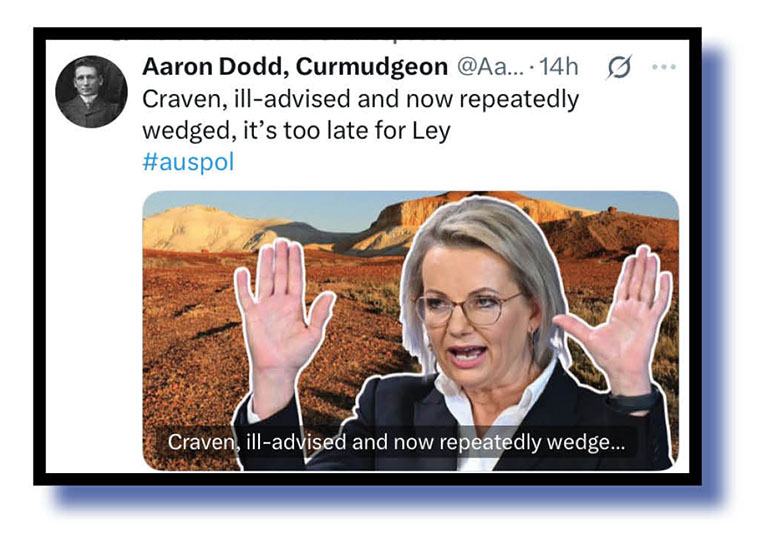The height and width of the screenshot is (541, 765).
Task: Open the three-dot more options menu
Action: [664, 67]
